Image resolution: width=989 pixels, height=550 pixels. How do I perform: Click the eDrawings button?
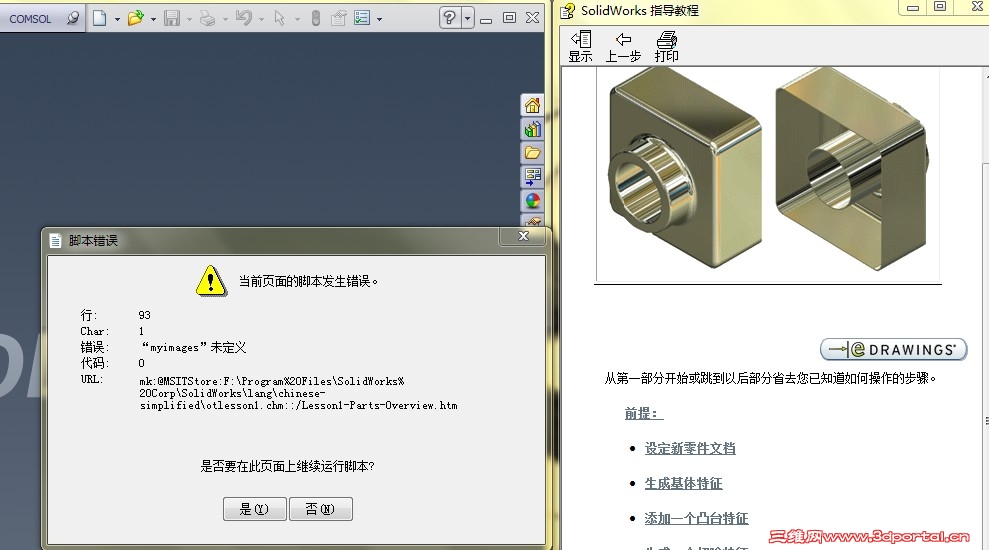tap(893, 349)
